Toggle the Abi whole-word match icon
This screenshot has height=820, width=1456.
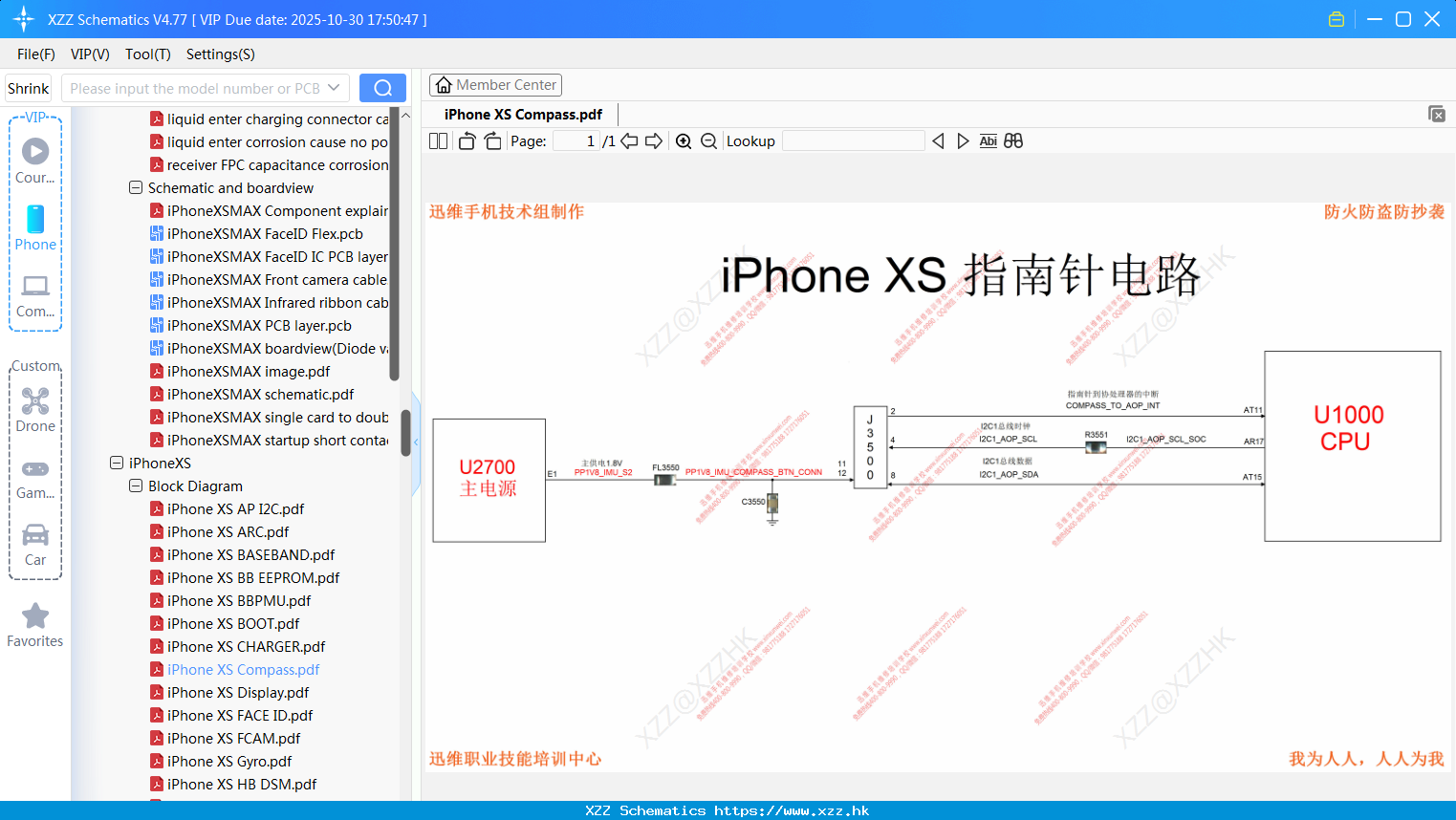click(989, 141)
